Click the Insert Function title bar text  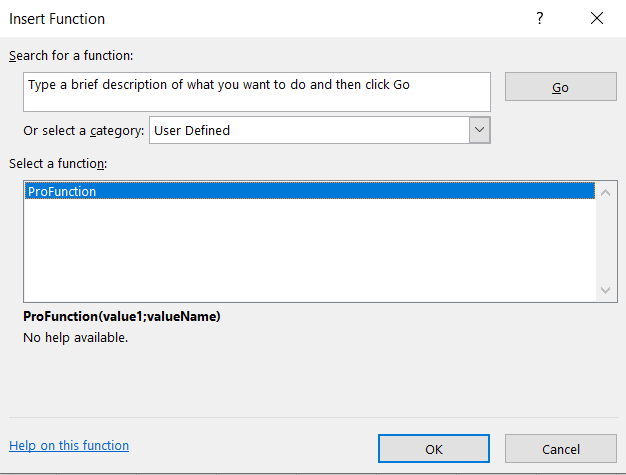pos(57,19)
